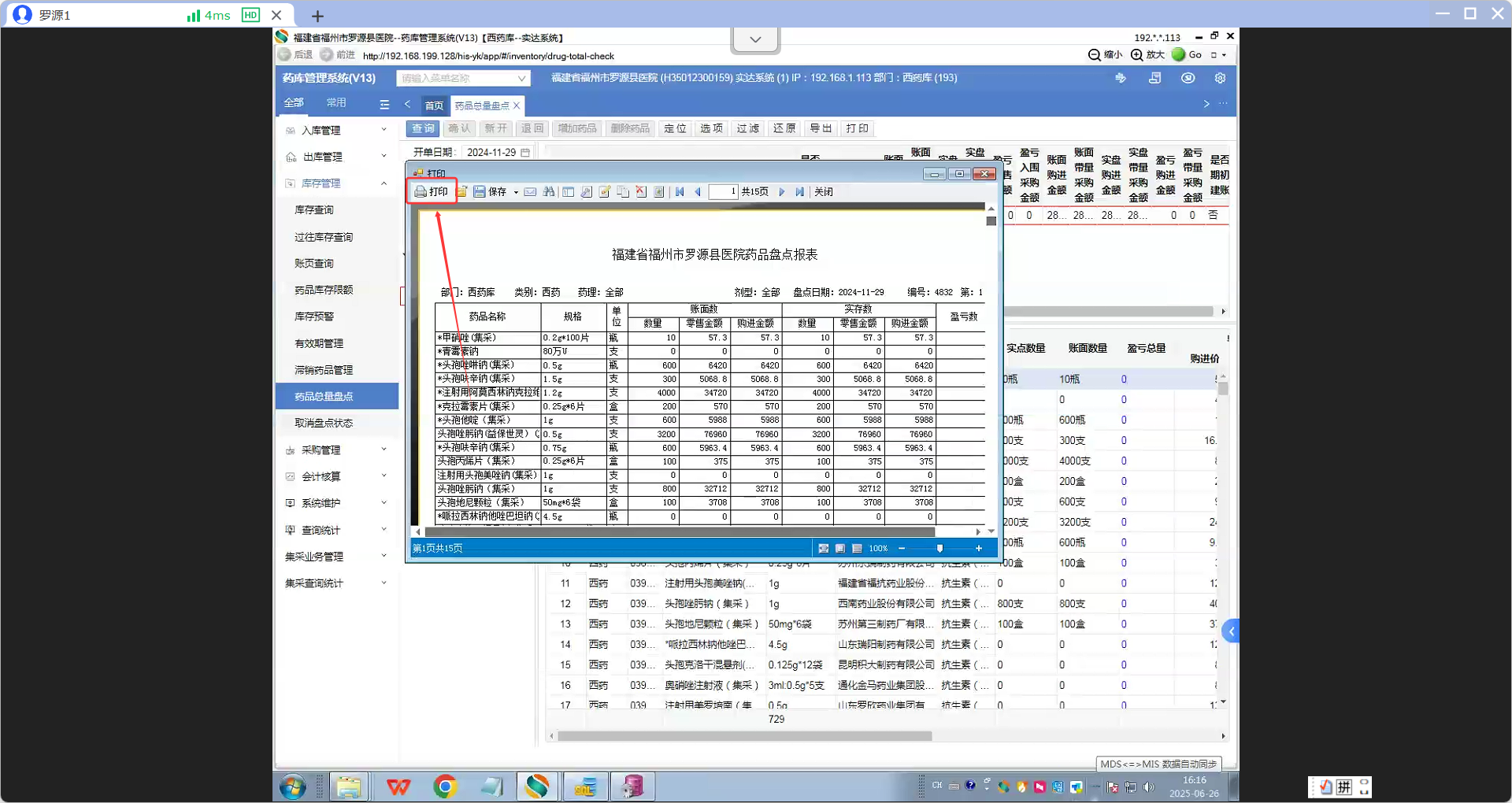The height and width of the screenshot is (803, 1512).
Task: Open 取消盘点状态 in sidebar
Action: (324, 423)
